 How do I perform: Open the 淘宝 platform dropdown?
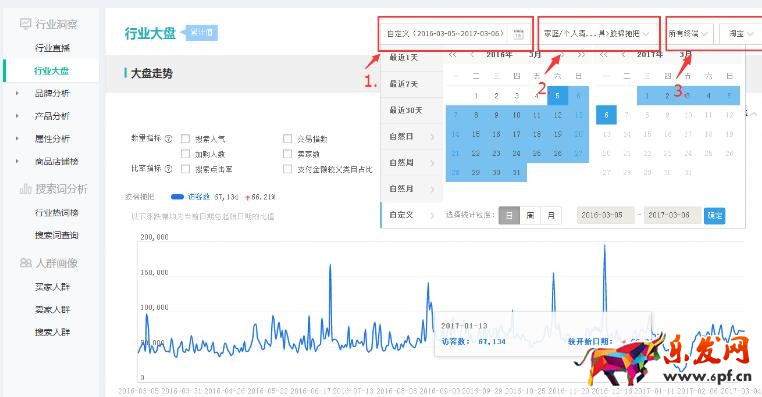740,34
